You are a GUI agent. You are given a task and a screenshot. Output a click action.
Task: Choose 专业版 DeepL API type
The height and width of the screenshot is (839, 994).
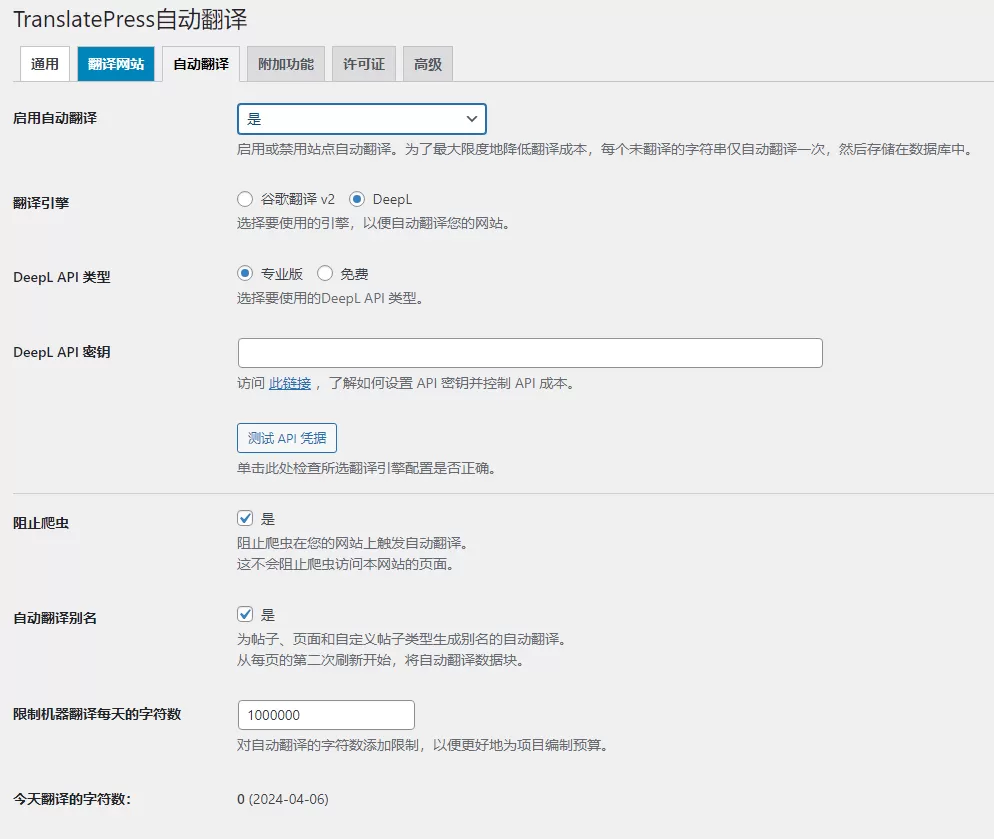[245, 272]
